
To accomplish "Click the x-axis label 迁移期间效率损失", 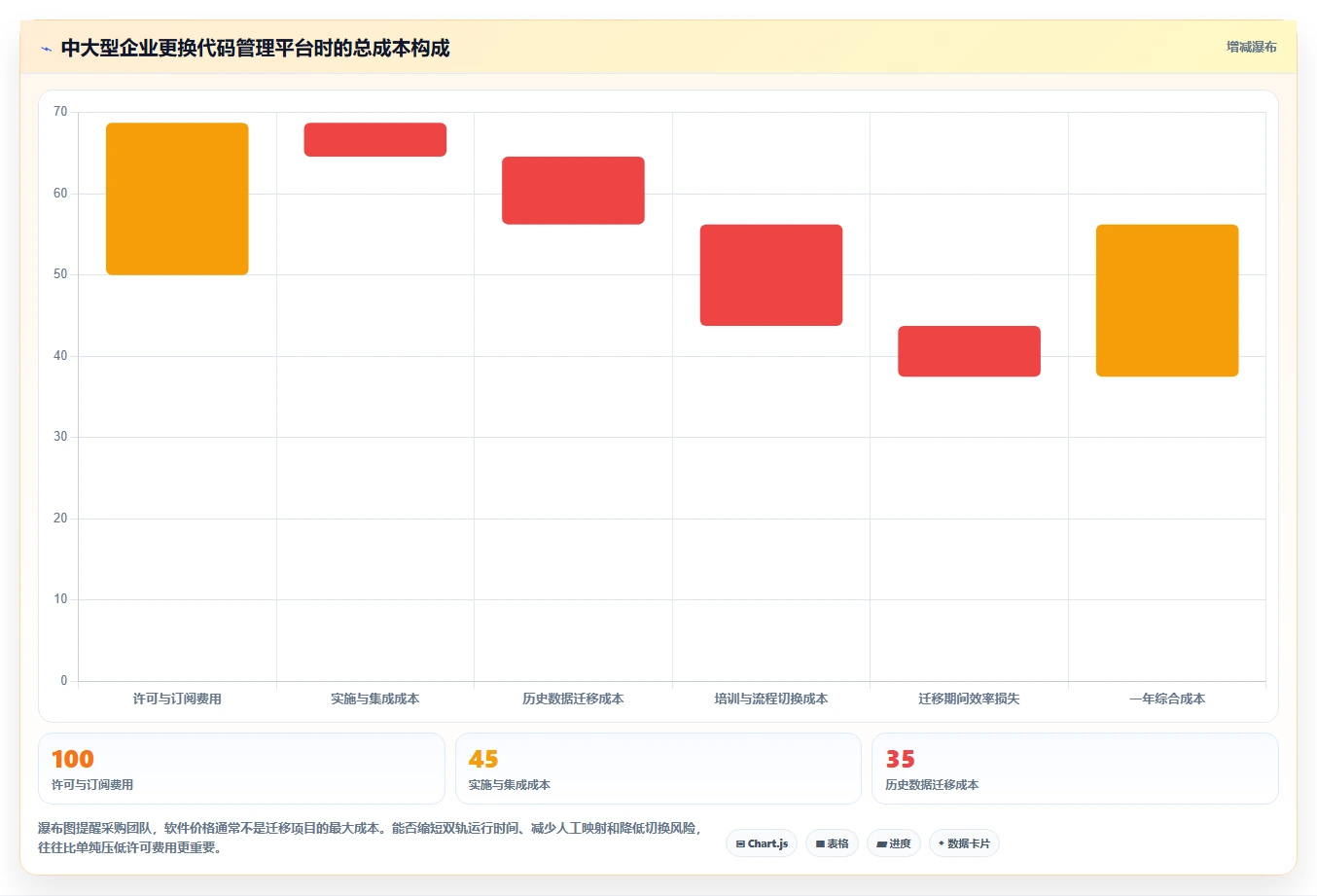I will (x=969, y=699).
